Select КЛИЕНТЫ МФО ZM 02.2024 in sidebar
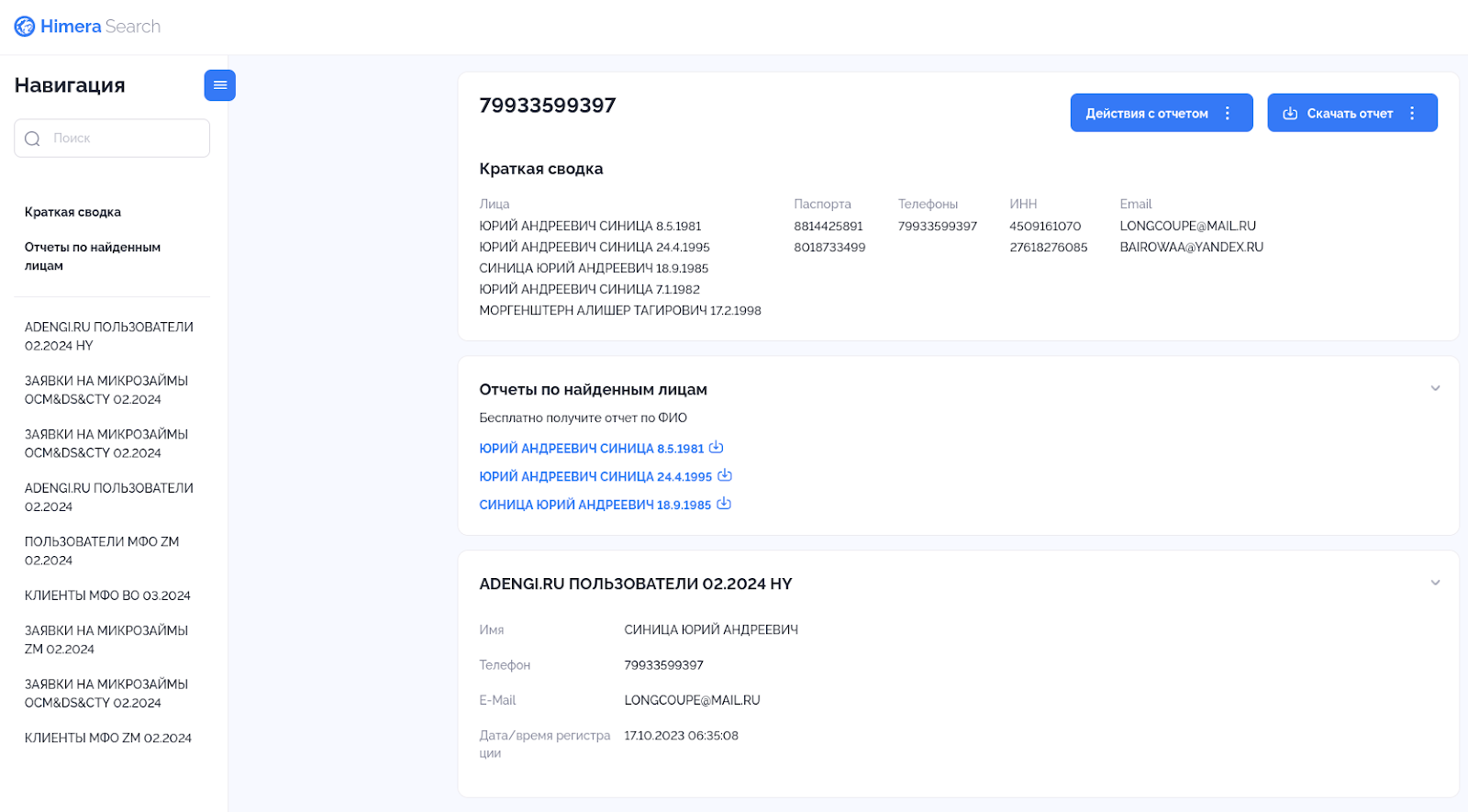The height and width of the screenshot is (812, 1468). [107, 738]
